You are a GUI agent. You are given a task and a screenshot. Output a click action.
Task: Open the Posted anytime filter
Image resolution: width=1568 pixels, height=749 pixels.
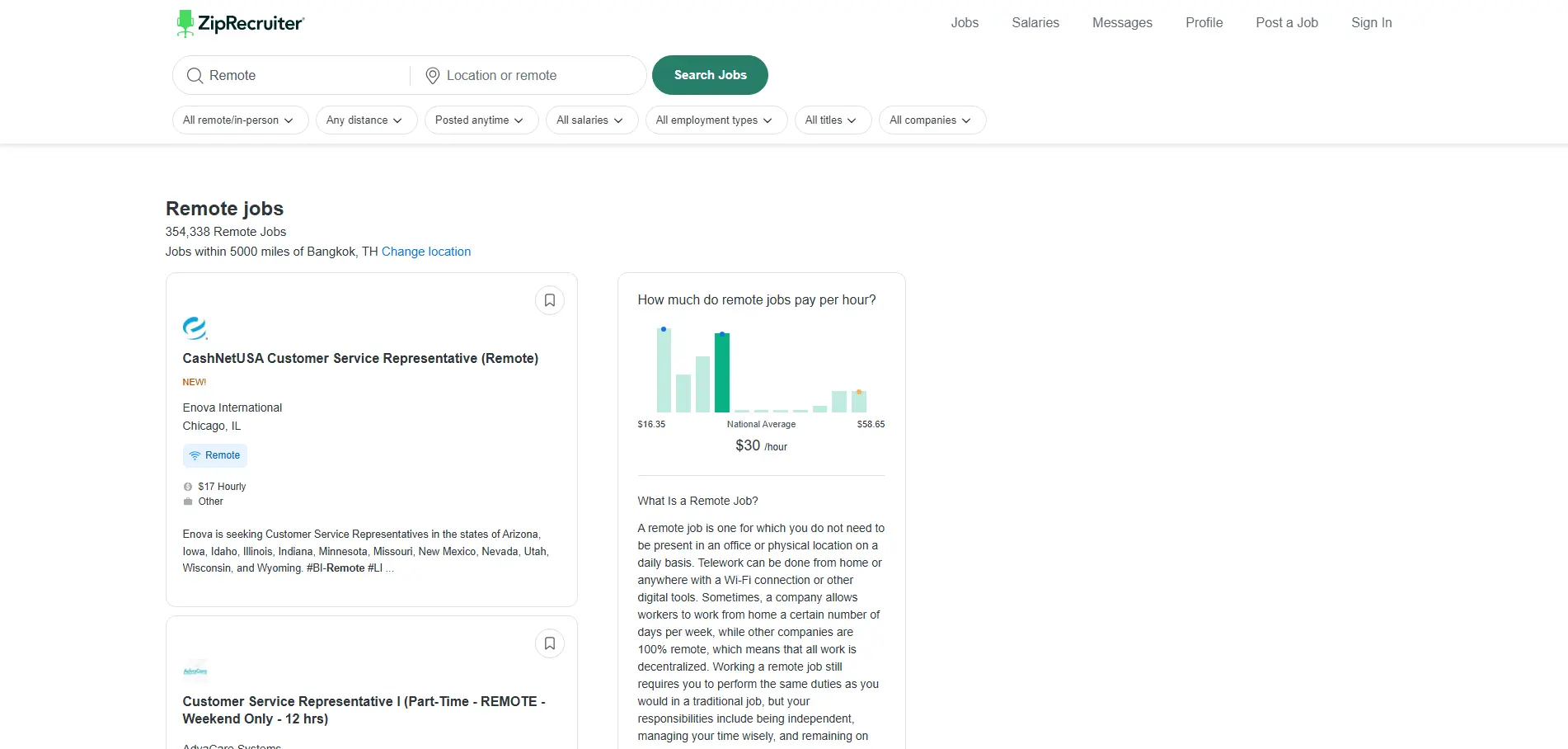pyautogui.click(x=481, y=120)
